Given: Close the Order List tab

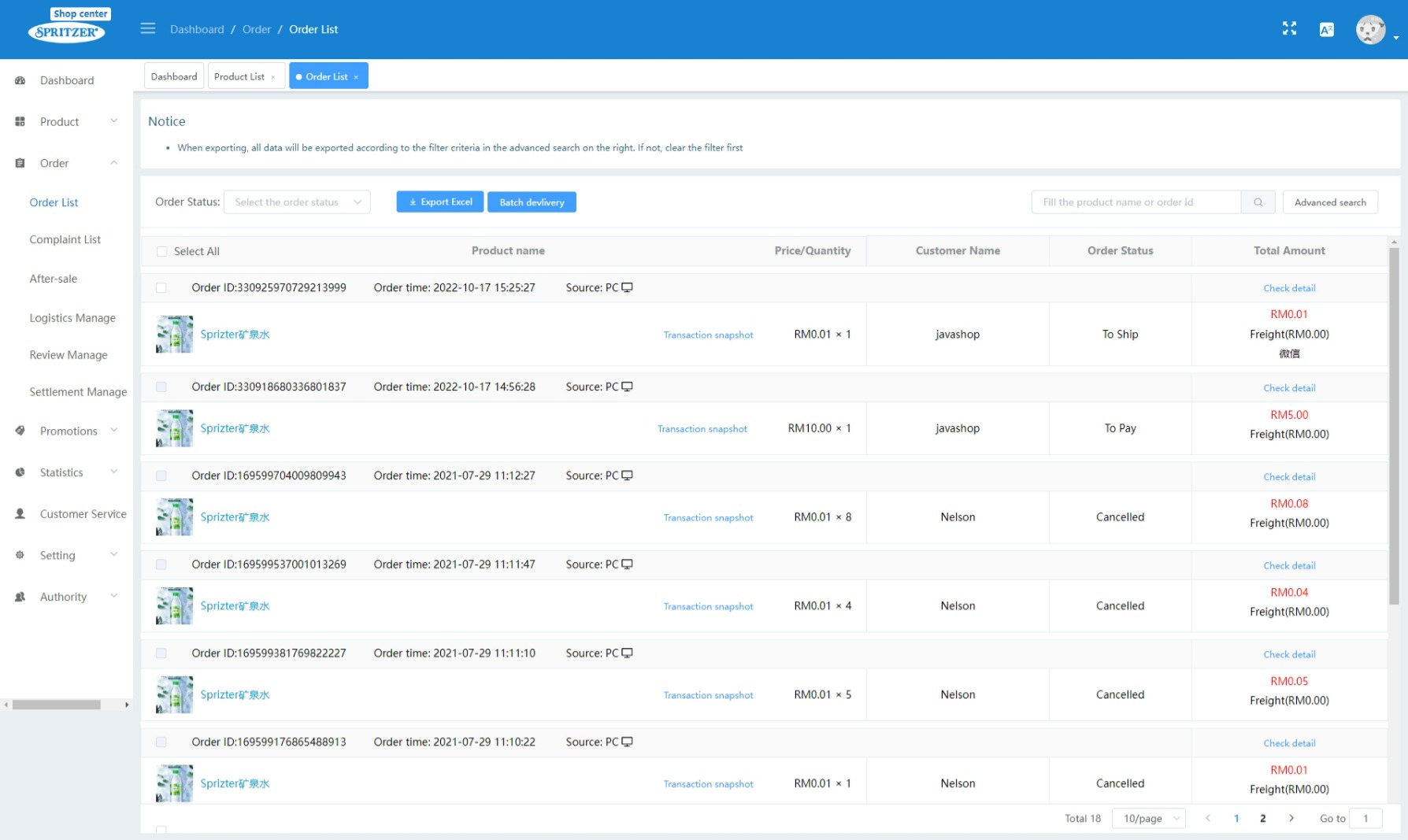Looking at the screenshot, I should pyautogui.click(x=356, y=77).
